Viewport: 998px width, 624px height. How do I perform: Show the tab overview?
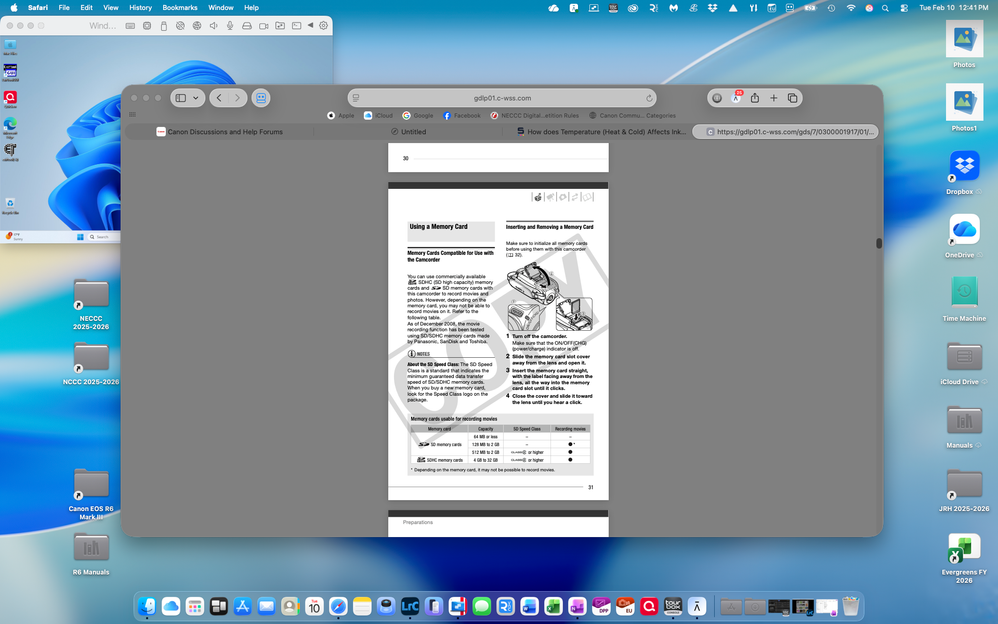pos(792,98)
